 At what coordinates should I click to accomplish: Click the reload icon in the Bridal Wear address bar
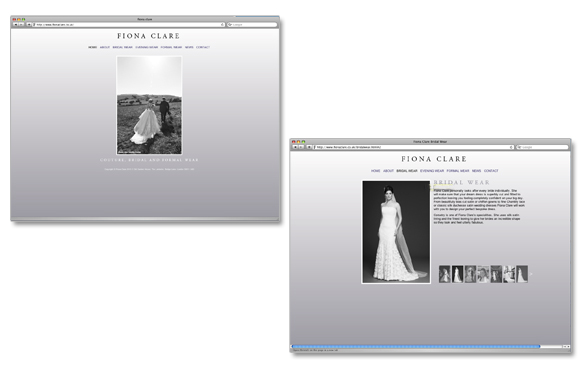click(x=511, y=147)
